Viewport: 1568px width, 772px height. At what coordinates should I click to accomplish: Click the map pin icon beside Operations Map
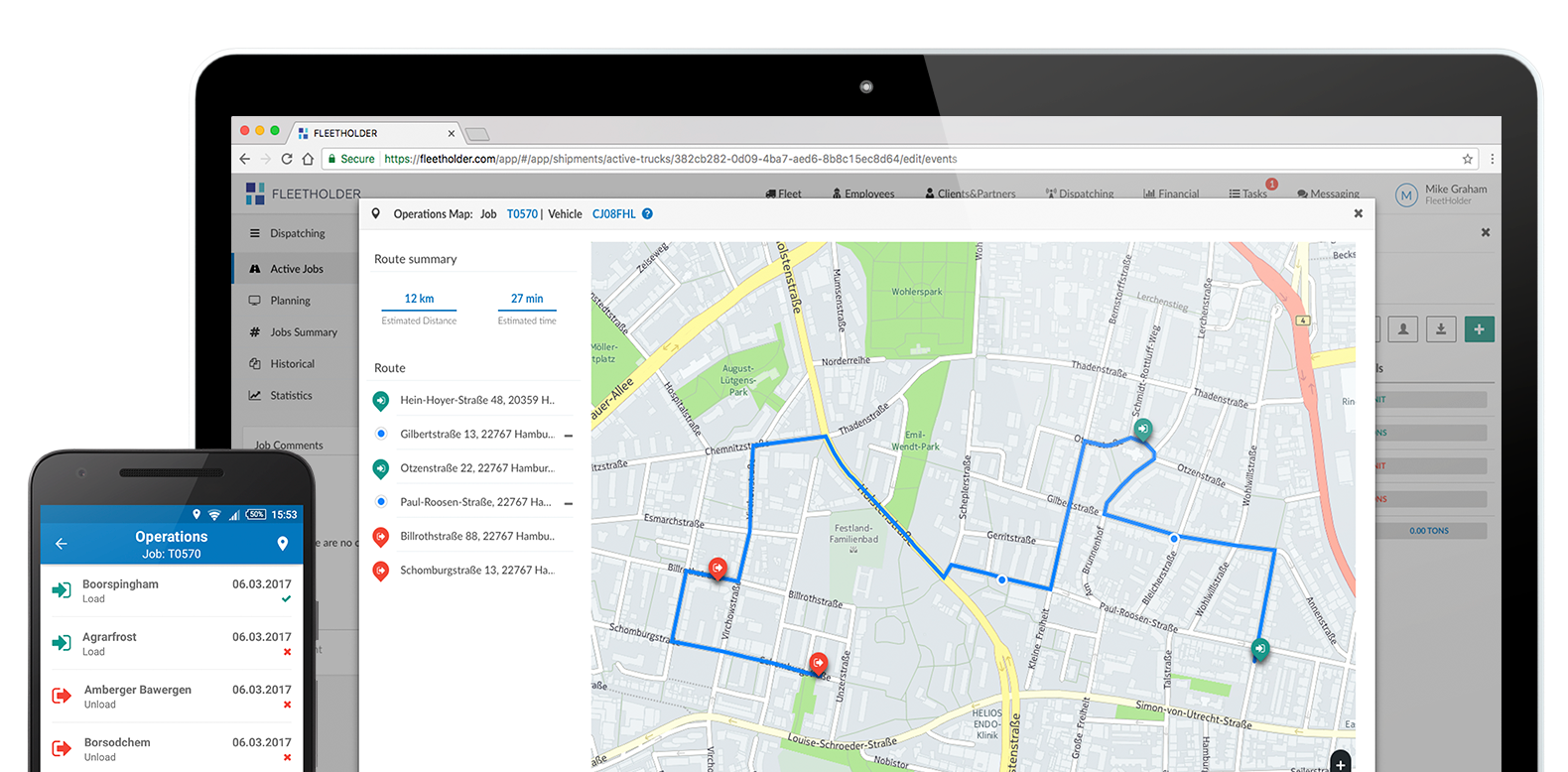coord(376,213)
